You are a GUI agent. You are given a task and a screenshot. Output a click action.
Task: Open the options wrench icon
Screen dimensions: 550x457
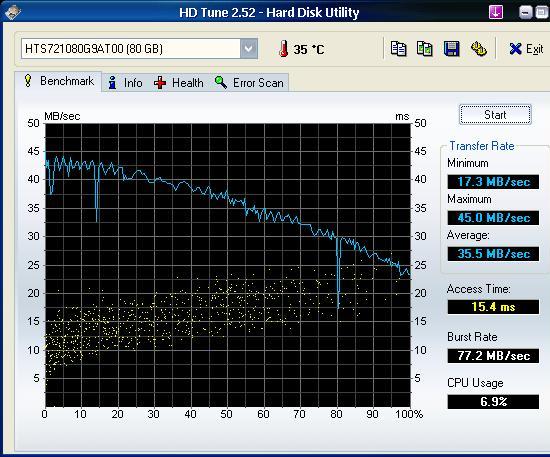coord(478,48)
